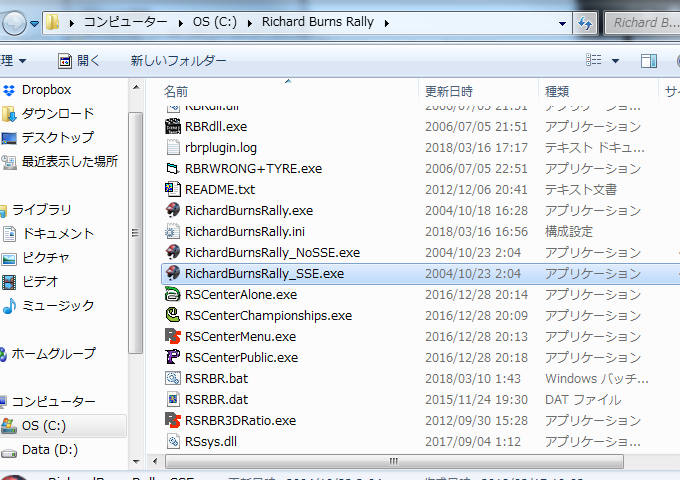Open the address bar history dropdown
The width and height of the screenshot is (680, 480).
(562, 23)
